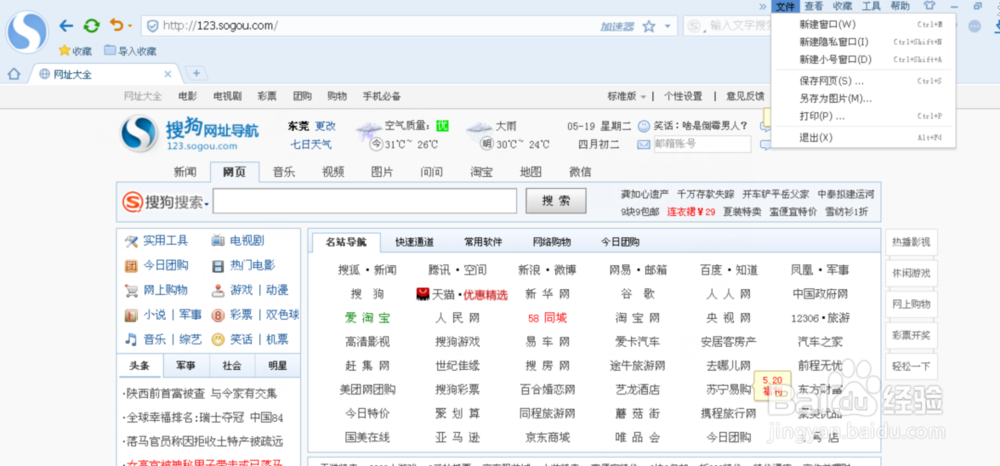Click the 更改 city link
This screenshot has height=466, width=1000.
coord(325,126)
